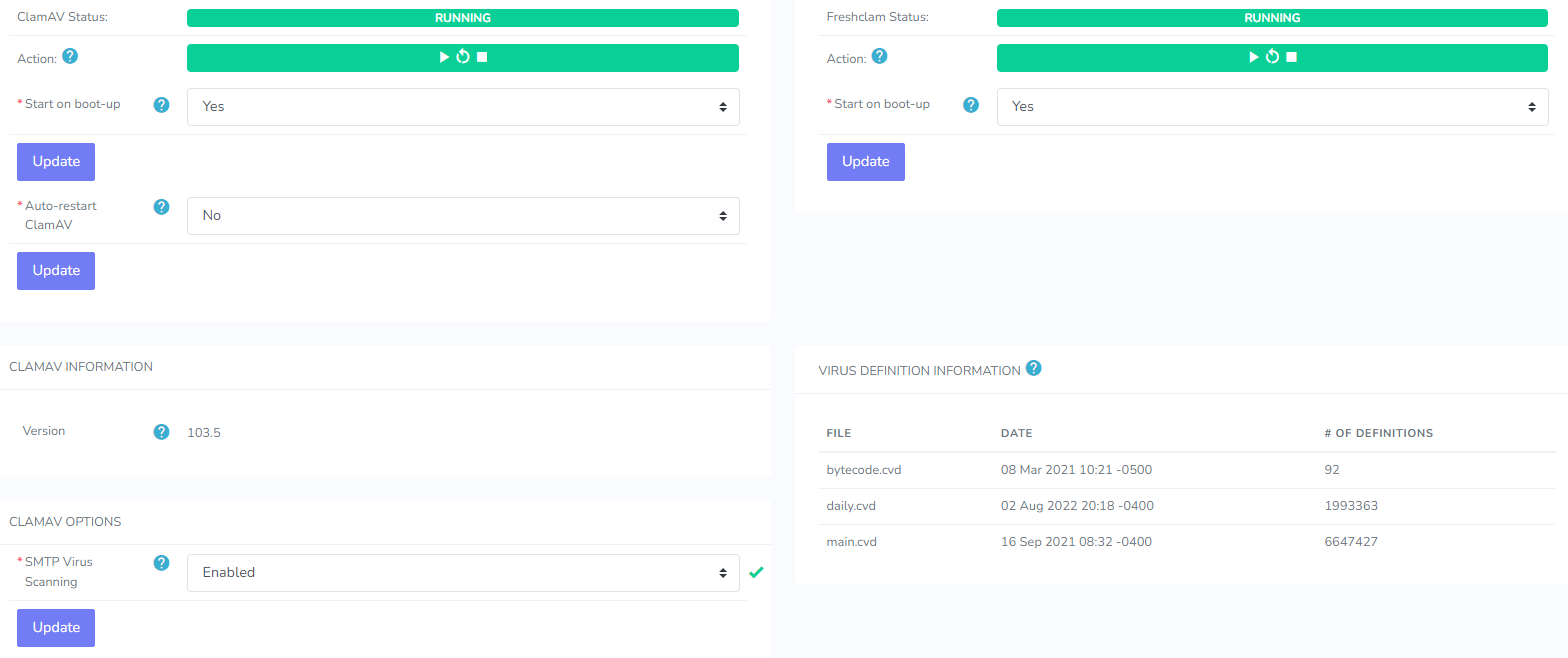Click Update below Auto-restart ClamAV
Viewport: 1568px width, 658px height.
coord(56,270)
